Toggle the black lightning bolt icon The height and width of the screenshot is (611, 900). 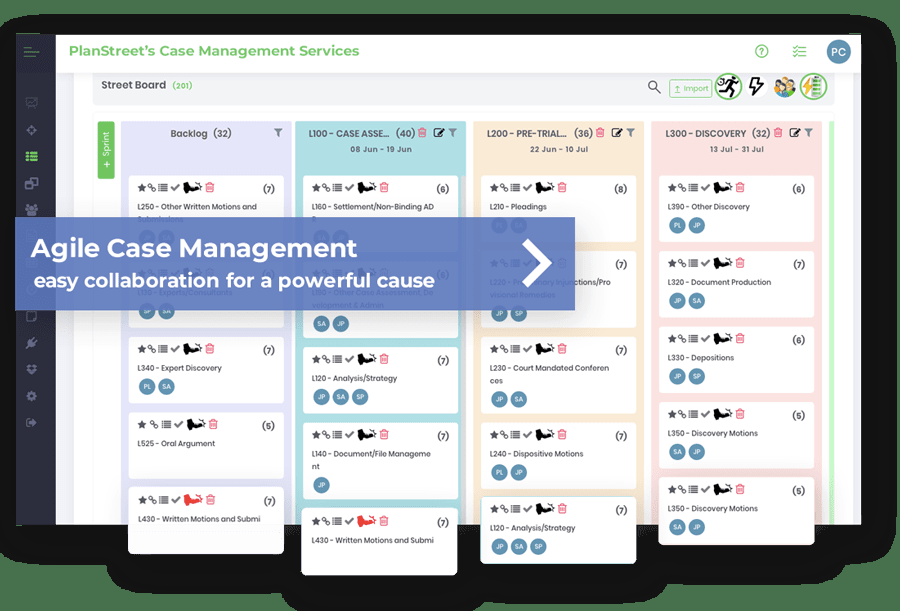click(757, 86)
